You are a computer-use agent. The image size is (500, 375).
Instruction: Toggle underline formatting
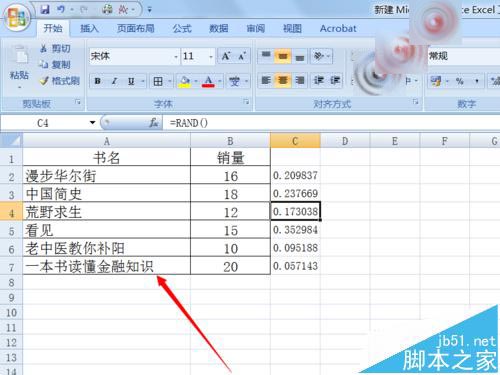(x=131, y=81)
